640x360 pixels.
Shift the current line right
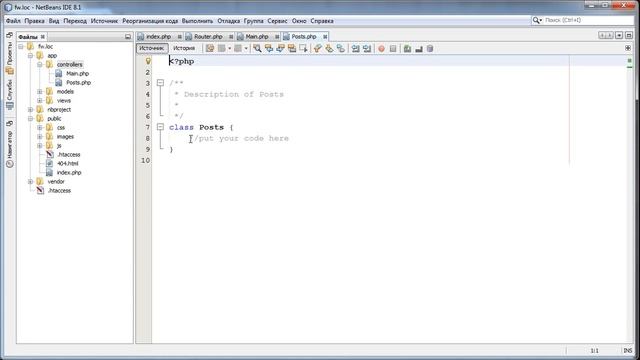point(367,49)
